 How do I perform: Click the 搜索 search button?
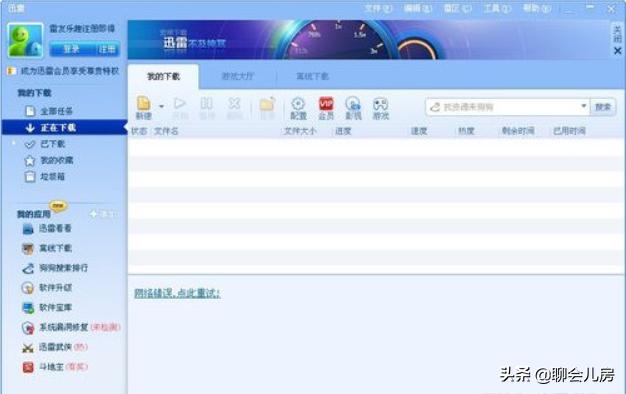pyautogui.click(x=603, y=107)
